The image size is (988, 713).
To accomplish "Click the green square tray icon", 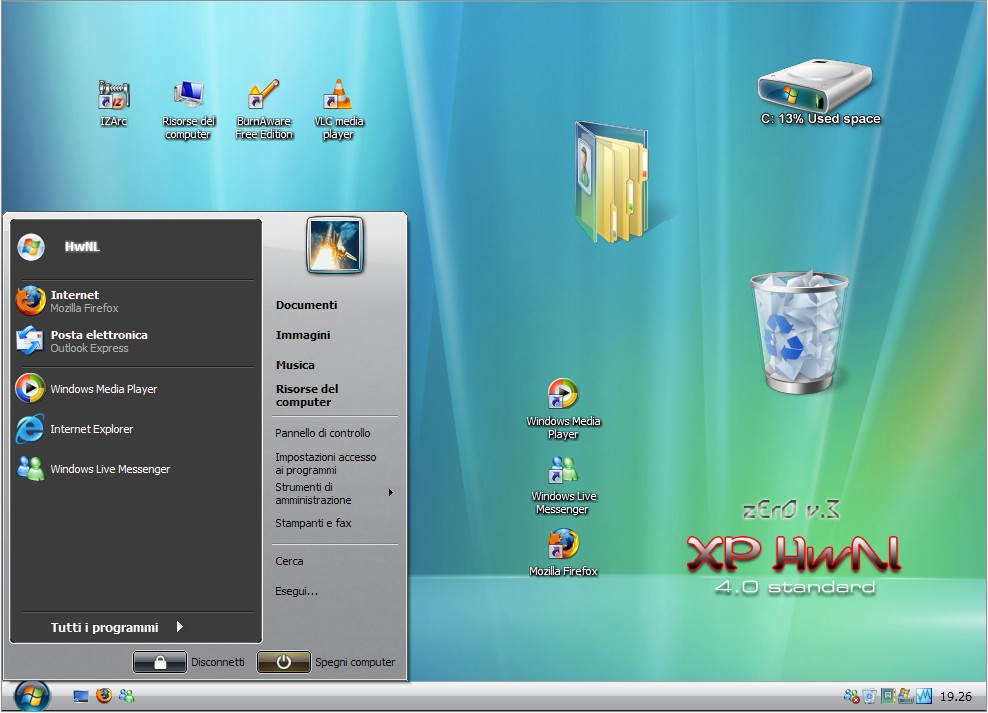I will coord(888,696).
